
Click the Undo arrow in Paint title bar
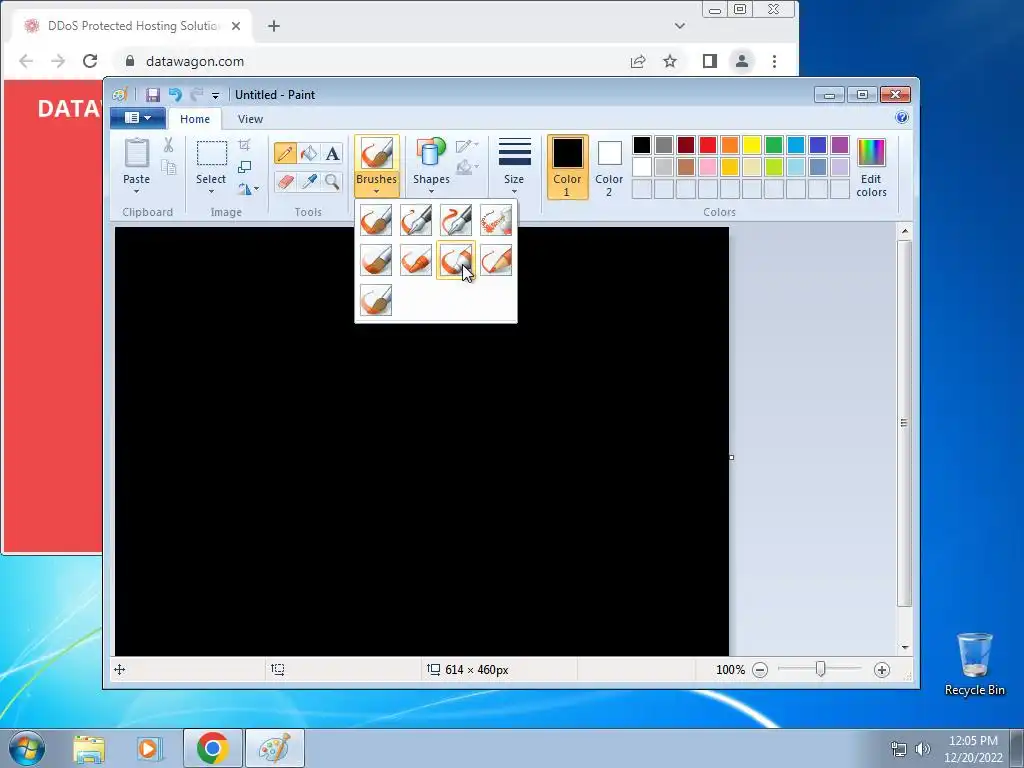coord(175,95)
